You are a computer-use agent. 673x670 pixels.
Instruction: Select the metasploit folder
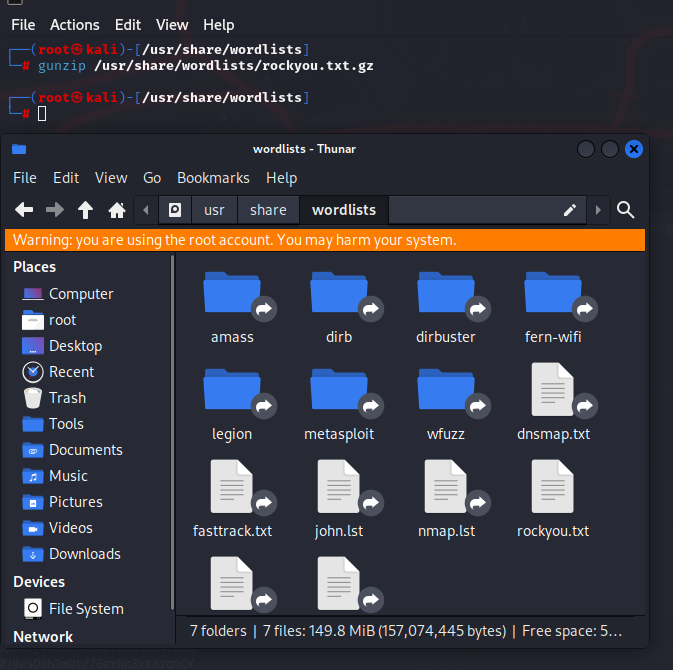(x=339, y=405)
